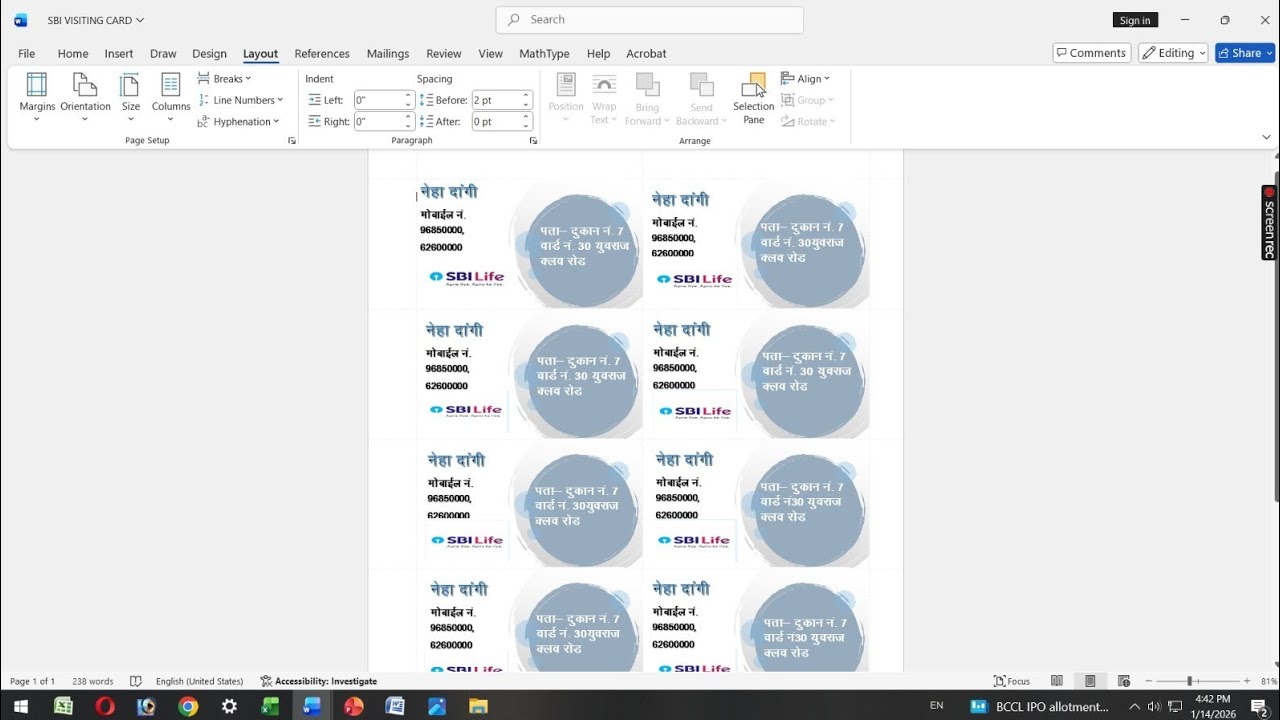Open Settings gear from taskbar
1280x720 pixels.
(229, 706)
